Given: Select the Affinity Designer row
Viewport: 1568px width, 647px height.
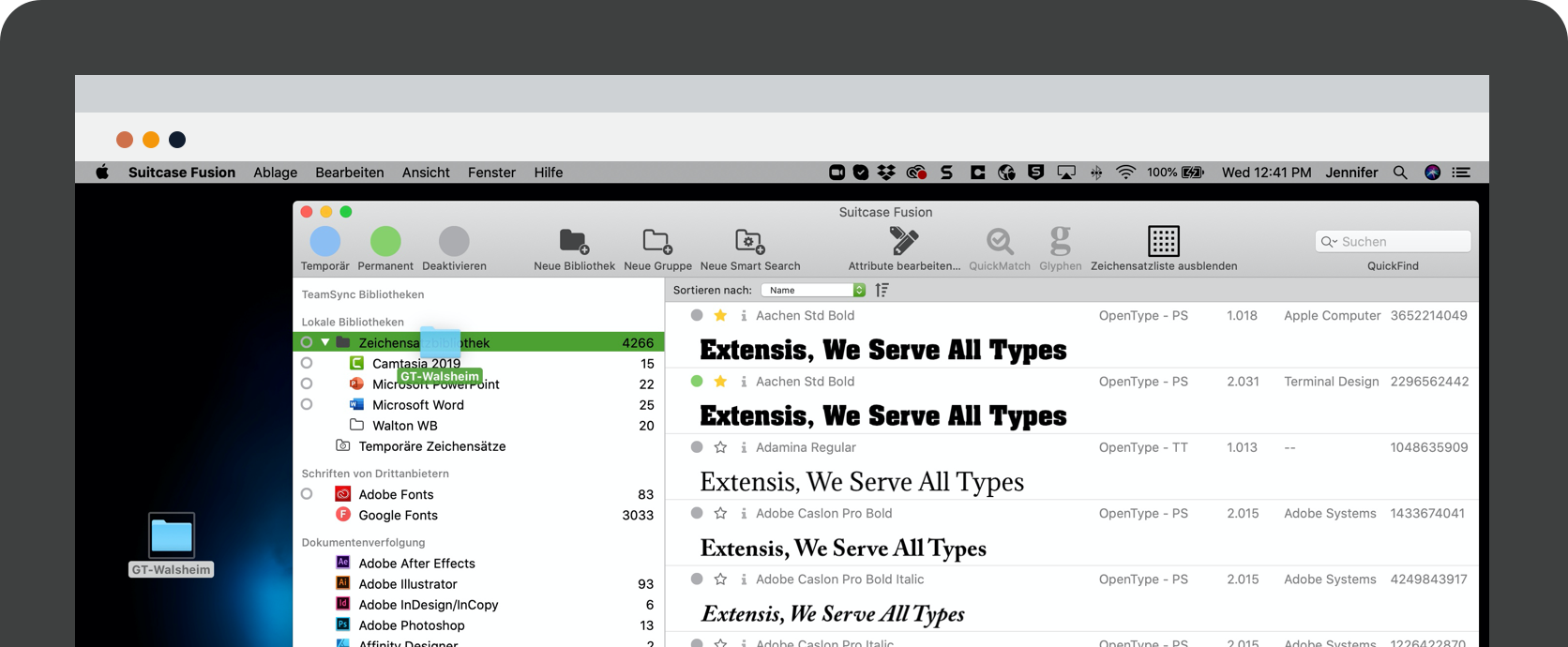Looking at the screenshot, I should [478, 643].
